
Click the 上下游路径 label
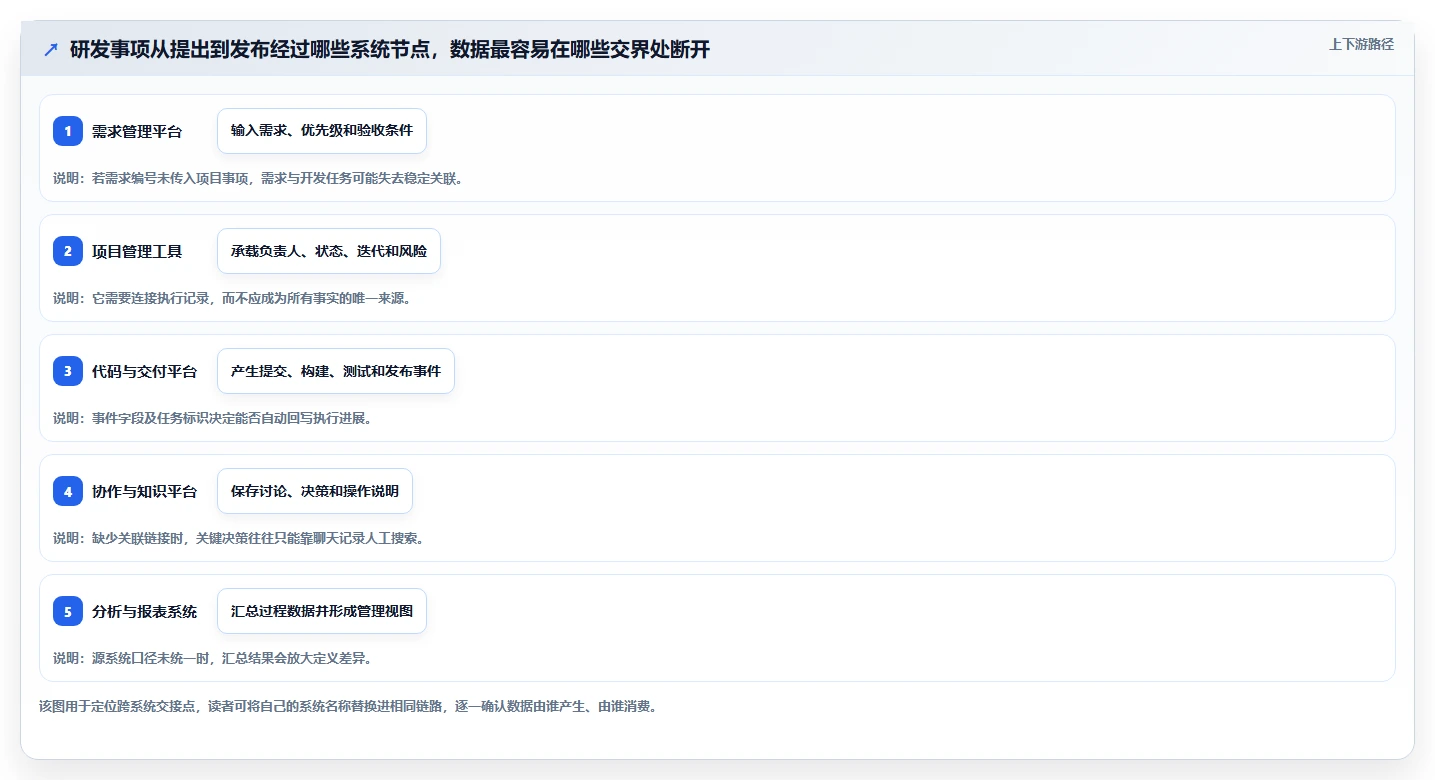[x=1361, y=44]
